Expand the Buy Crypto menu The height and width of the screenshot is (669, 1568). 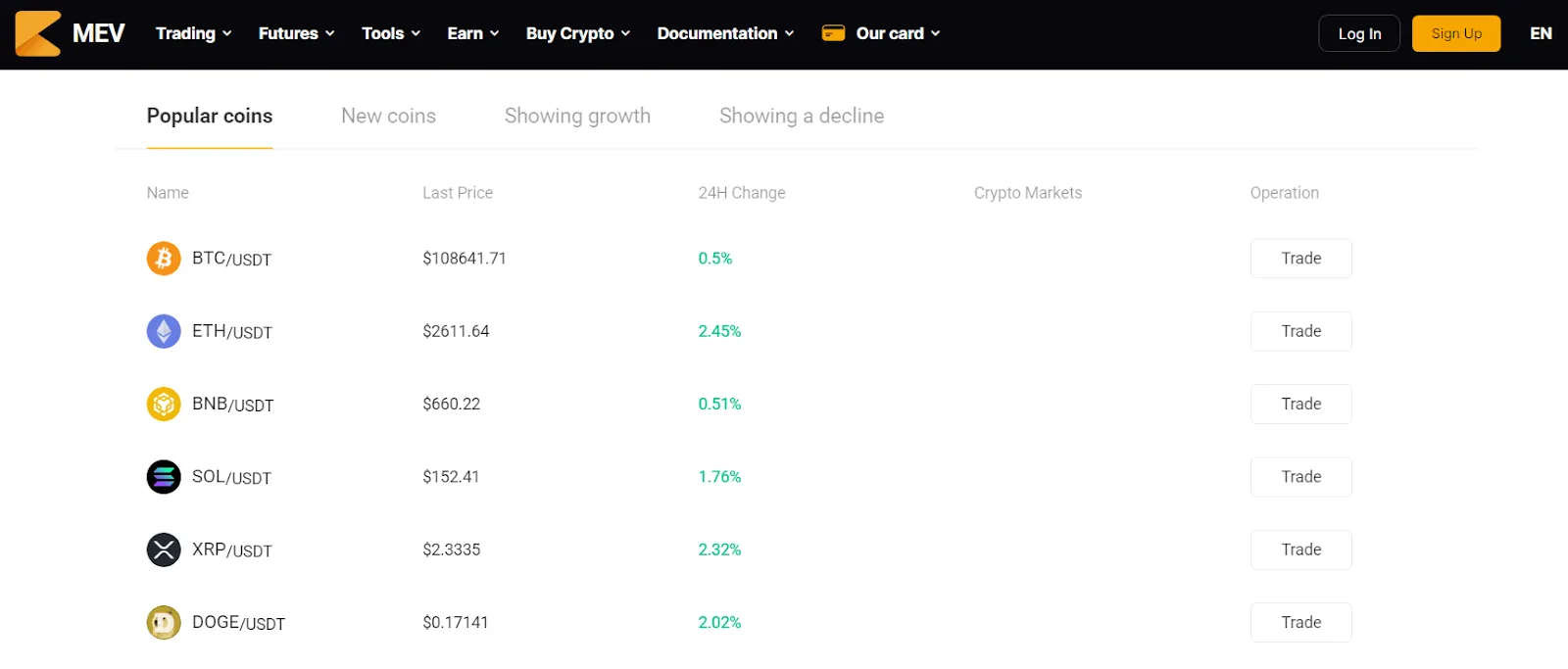point(578,33)
